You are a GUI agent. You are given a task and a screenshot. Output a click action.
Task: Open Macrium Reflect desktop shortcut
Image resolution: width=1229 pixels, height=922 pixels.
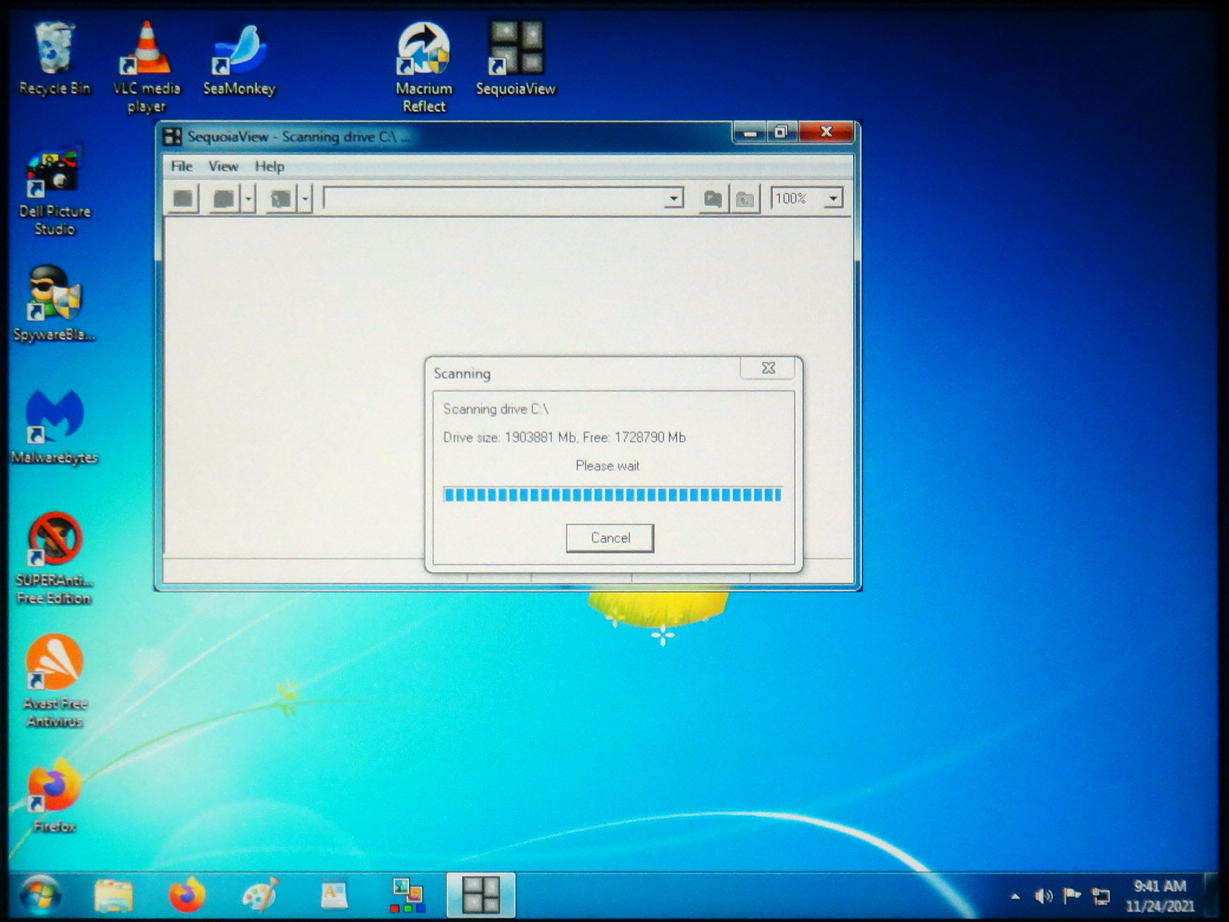(x=423, y=66)
